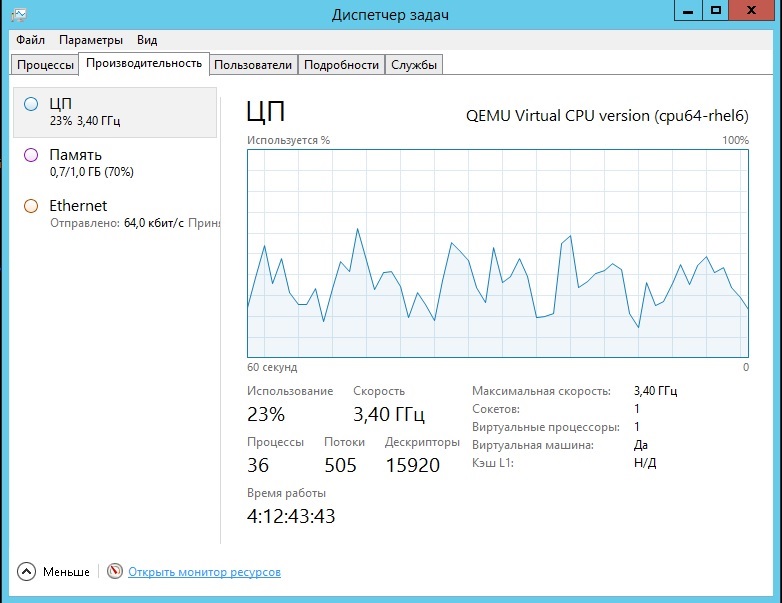The image size is (782, 603).
Task: Click the QEMU Virtual CPU version text
Action: (x=607, y=116)
